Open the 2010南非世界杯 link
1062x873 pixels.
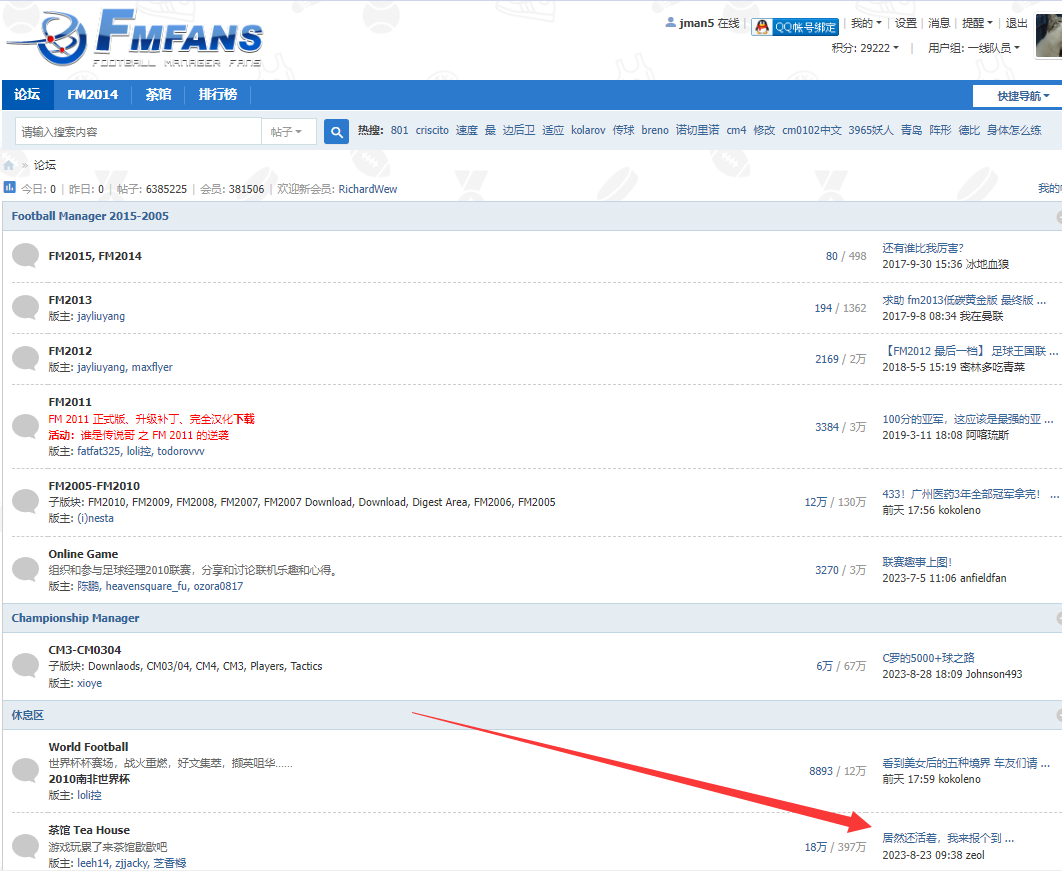(89, 779)
